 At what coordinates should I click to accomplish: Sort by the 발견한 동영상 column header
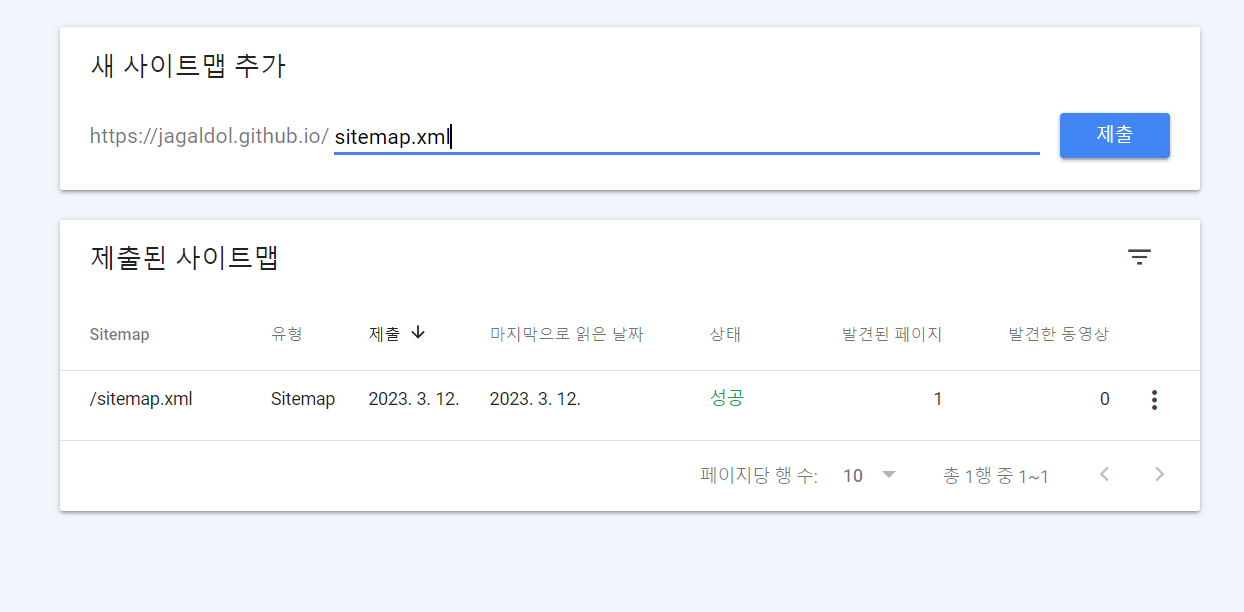(x=1058, y=334)
